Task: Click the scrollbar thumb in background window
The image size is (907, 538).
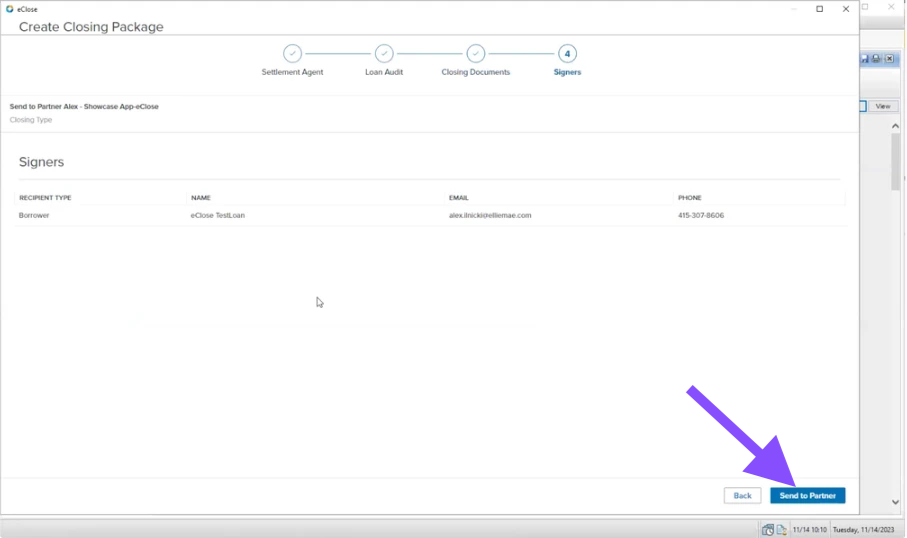Action: [895, 161]
